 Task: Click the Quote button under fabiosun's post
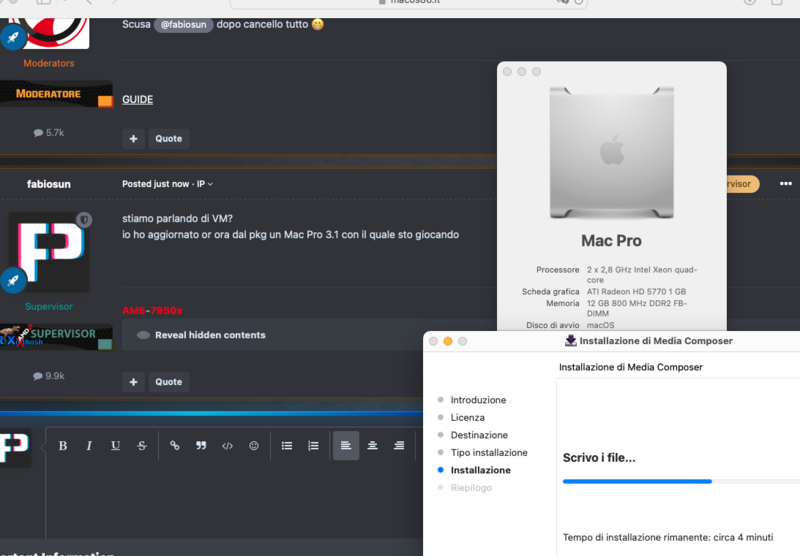point(168,381)
